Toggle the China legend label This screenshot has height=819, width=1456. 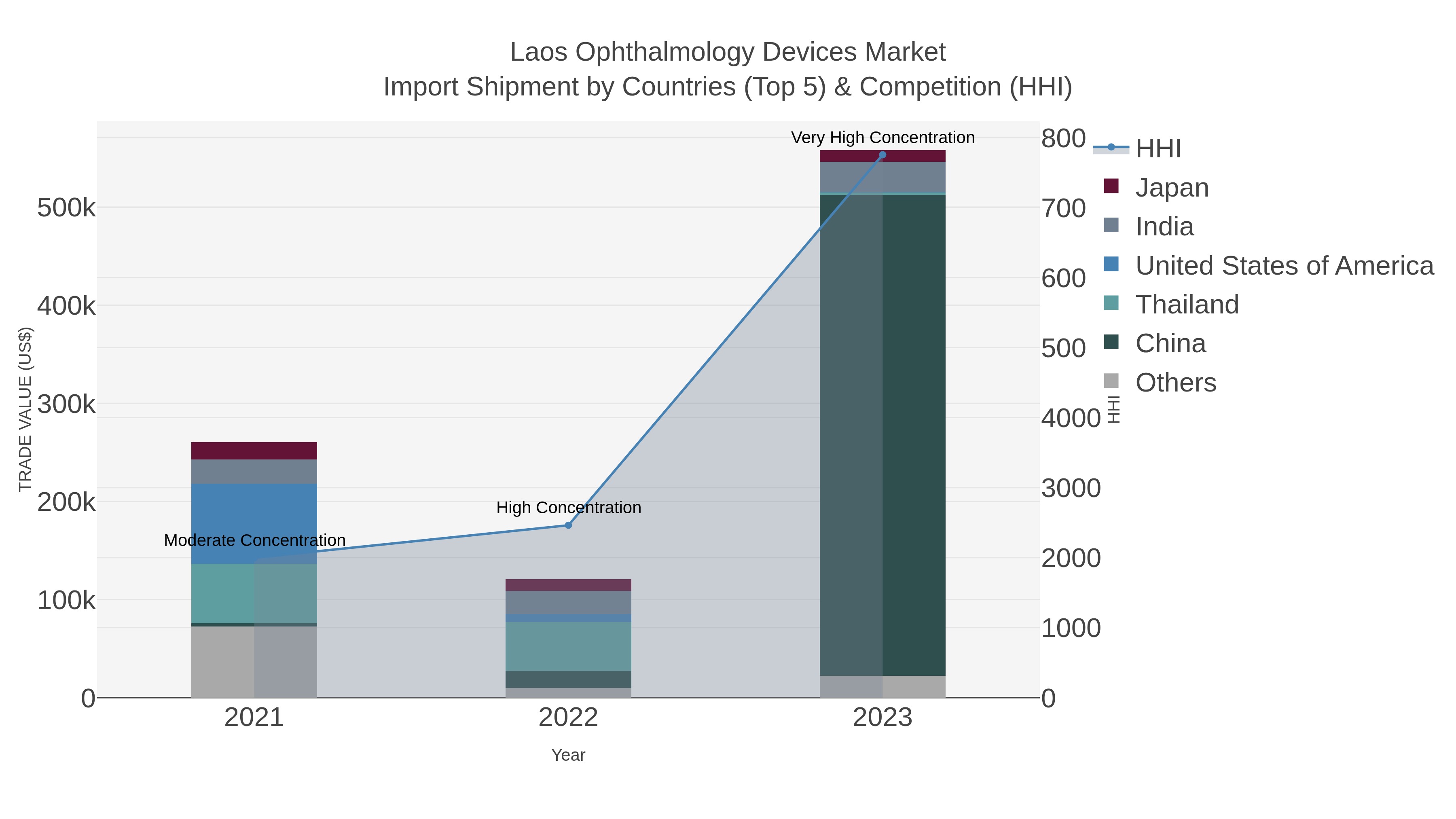1170,343
